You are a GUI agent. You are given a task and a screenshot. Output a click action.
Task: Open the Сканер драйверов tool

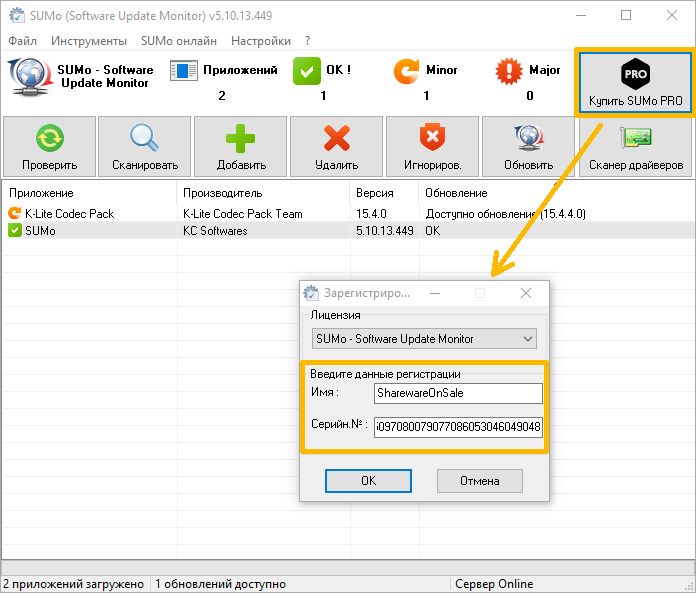636,147
